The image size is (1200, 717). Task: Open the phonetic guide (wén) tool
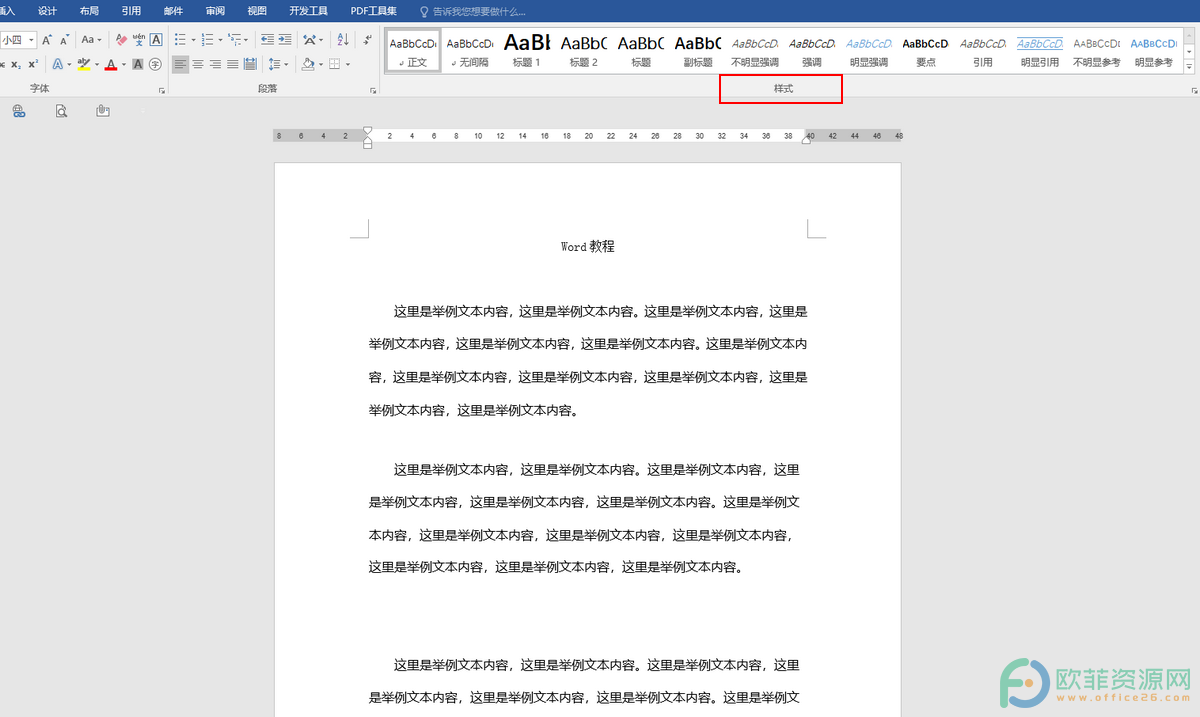coord(139,40)
